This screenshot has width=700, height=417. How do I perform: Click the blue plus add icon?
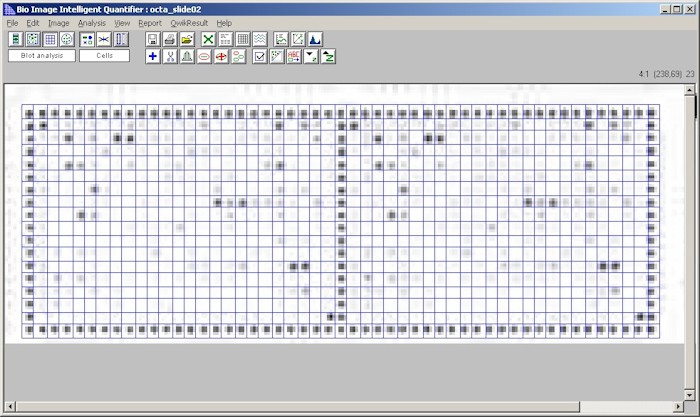153,56
